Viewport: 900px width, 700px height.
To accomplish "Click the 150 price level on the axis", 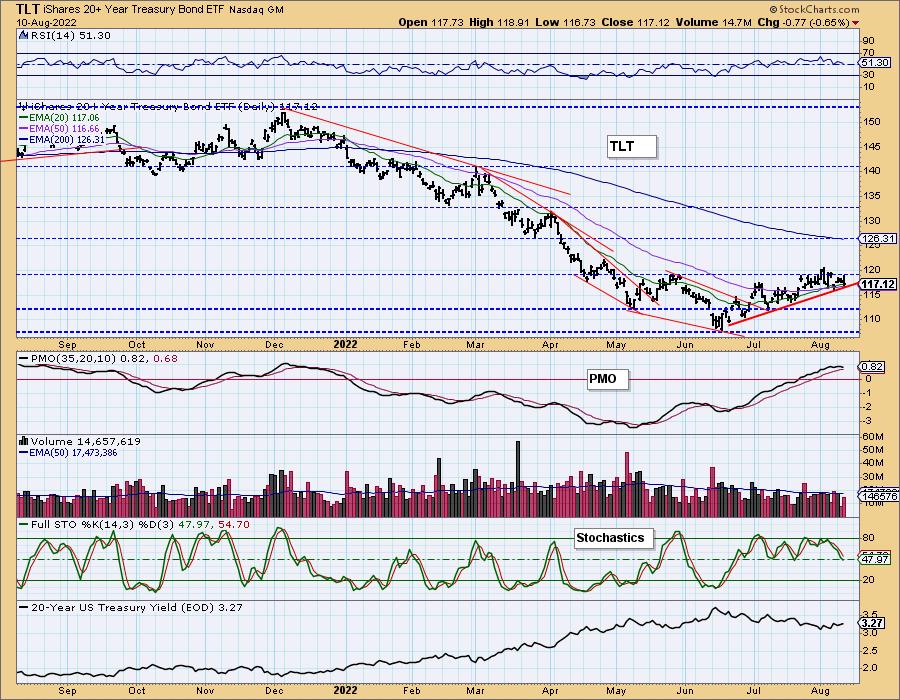I will click(872, 122).
